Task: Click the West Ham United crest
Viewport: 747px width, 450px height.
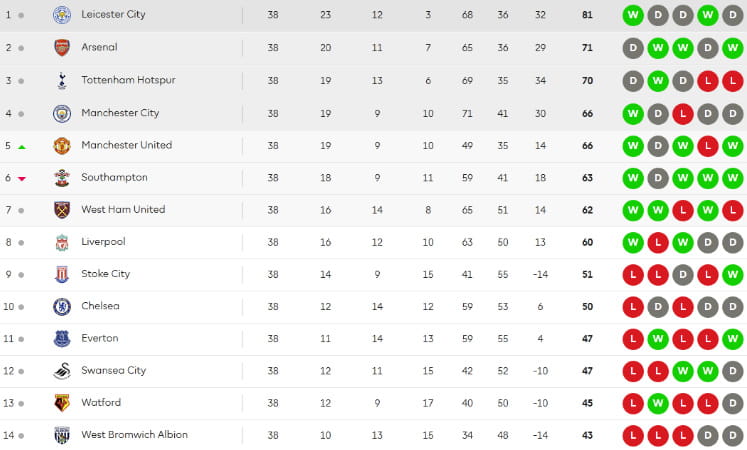Action: (x=62, y=210)
